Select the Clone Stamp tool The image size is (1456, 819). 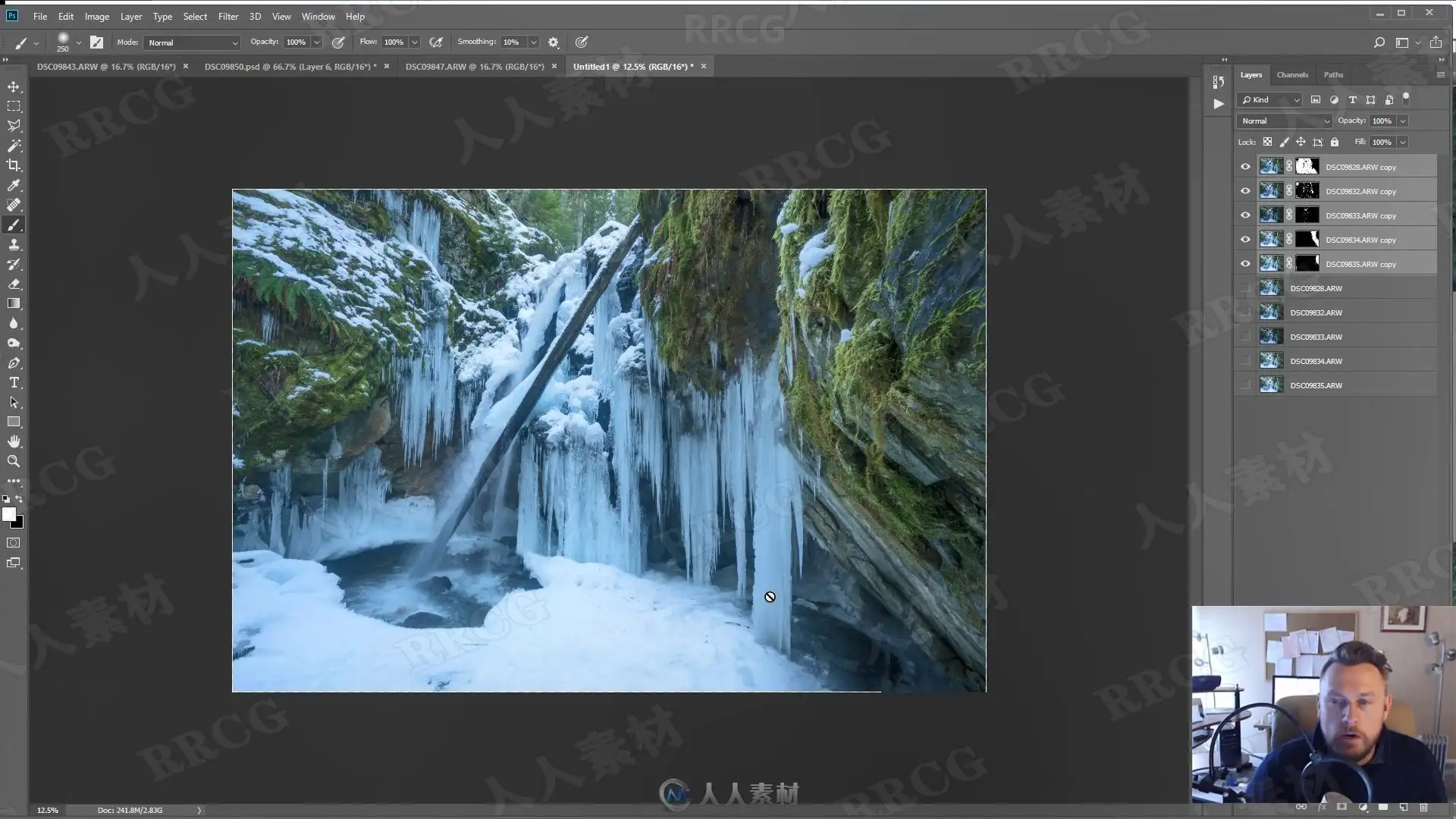(14, 245)
